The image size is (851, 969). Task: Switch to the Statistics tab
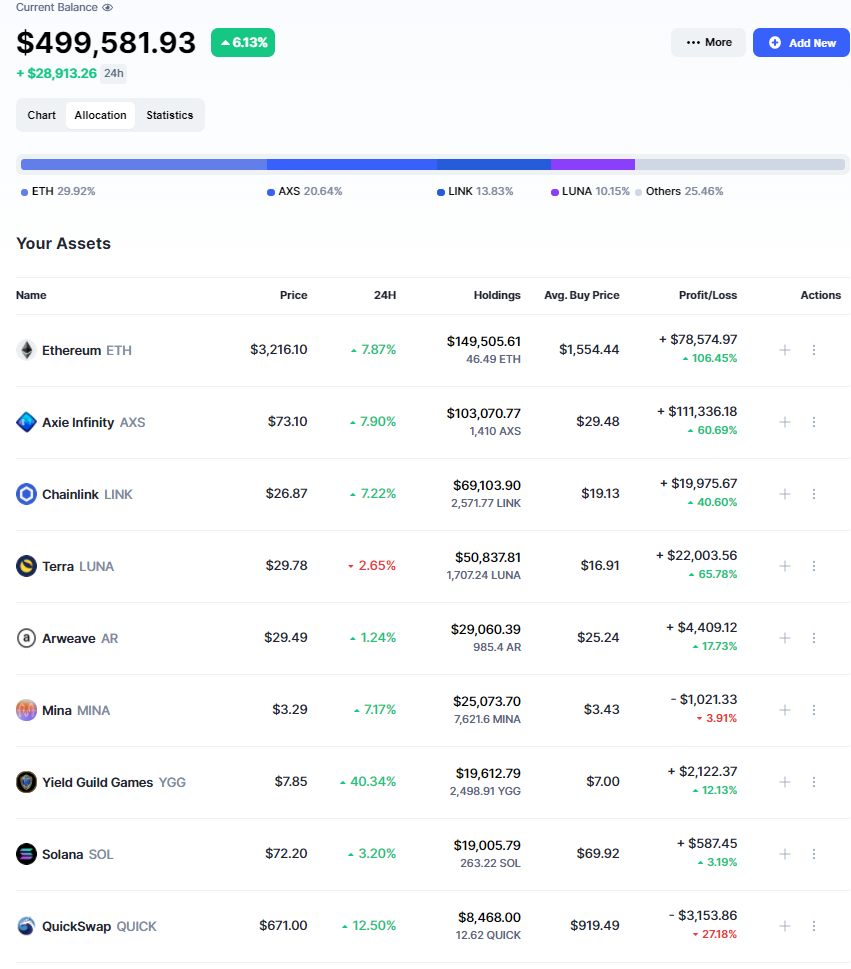pos(169,115)
